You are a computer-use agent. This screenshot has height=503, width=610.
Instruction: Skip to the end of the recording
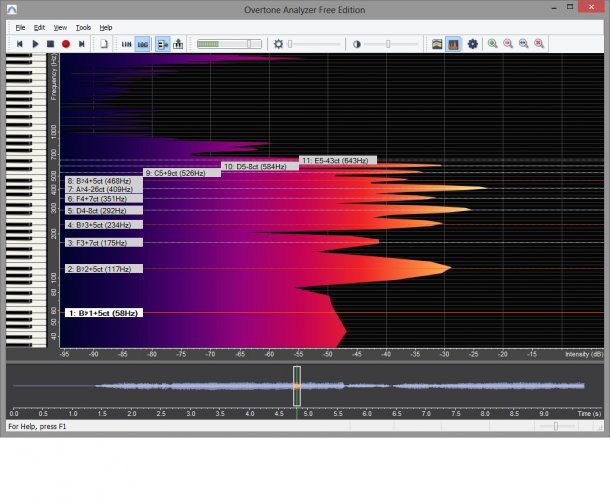click(x=82, y=44)
